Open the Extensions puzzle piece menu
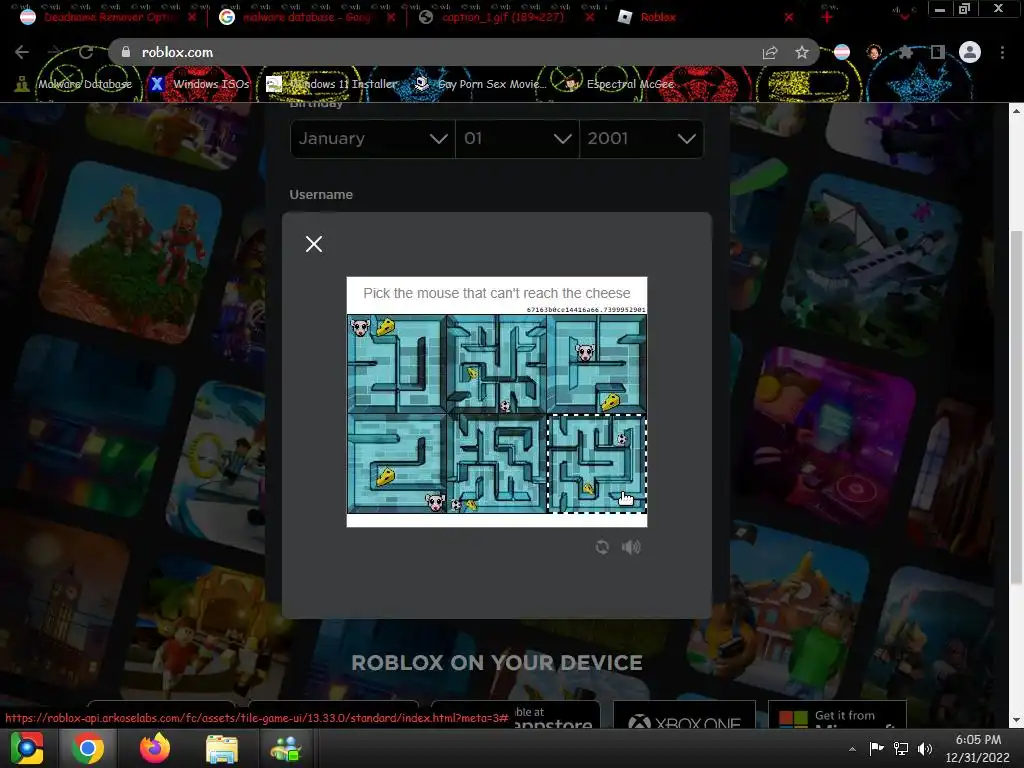 click(906, 52)
